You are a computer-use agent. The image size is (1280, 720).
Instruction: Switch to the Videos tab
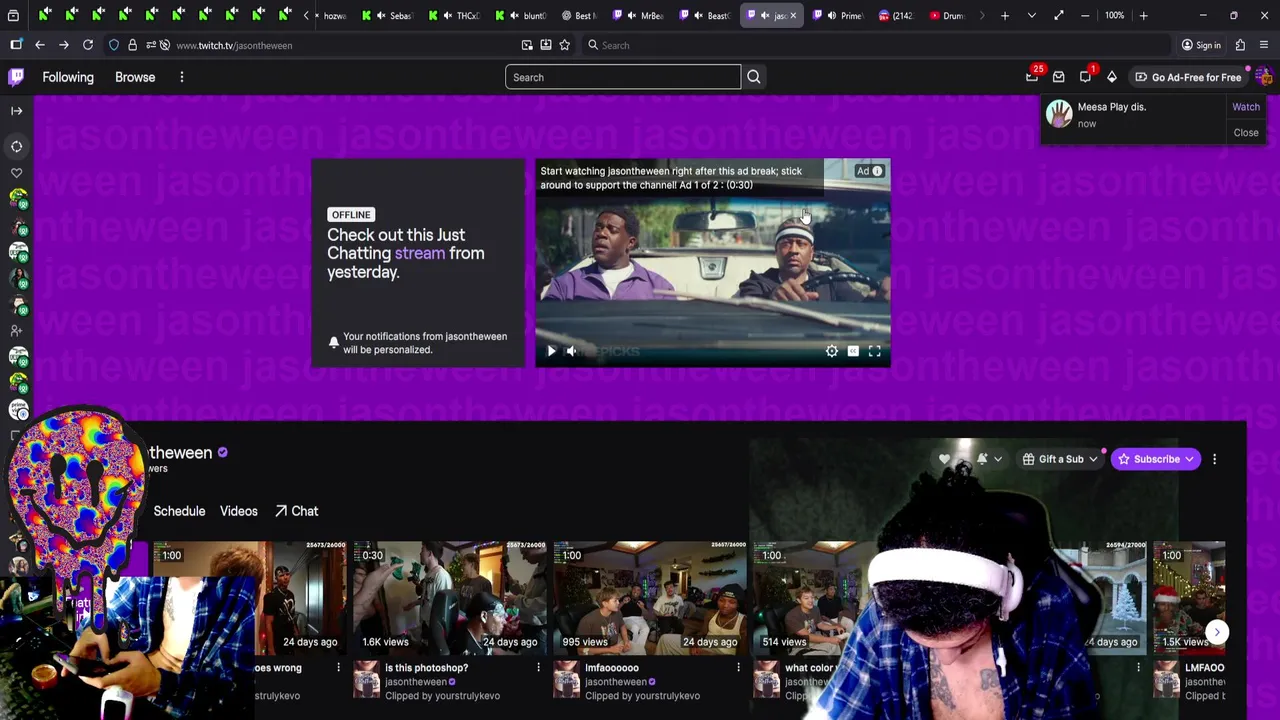(x=239, y=511)
